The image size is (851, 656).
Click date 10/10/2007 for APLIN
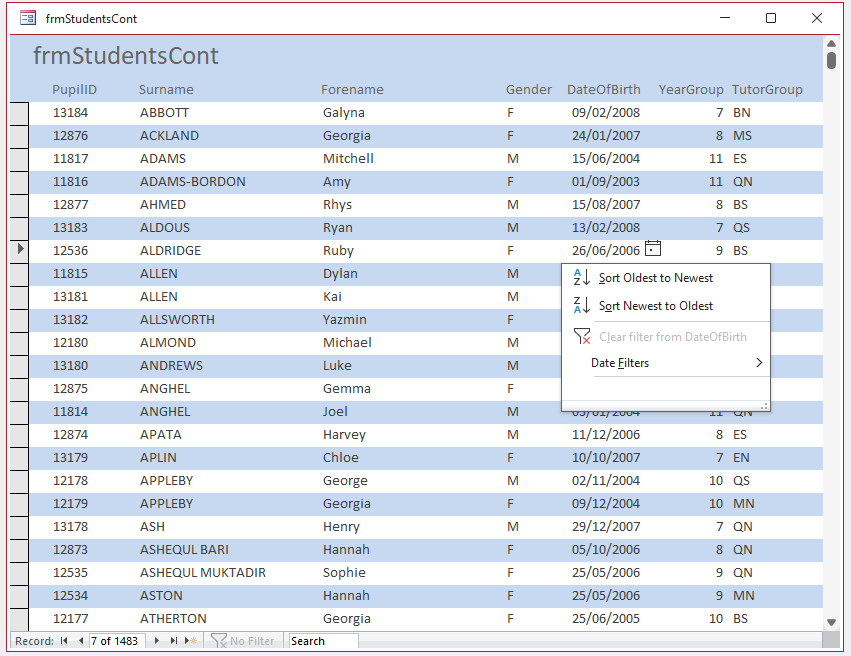point(606,457)
